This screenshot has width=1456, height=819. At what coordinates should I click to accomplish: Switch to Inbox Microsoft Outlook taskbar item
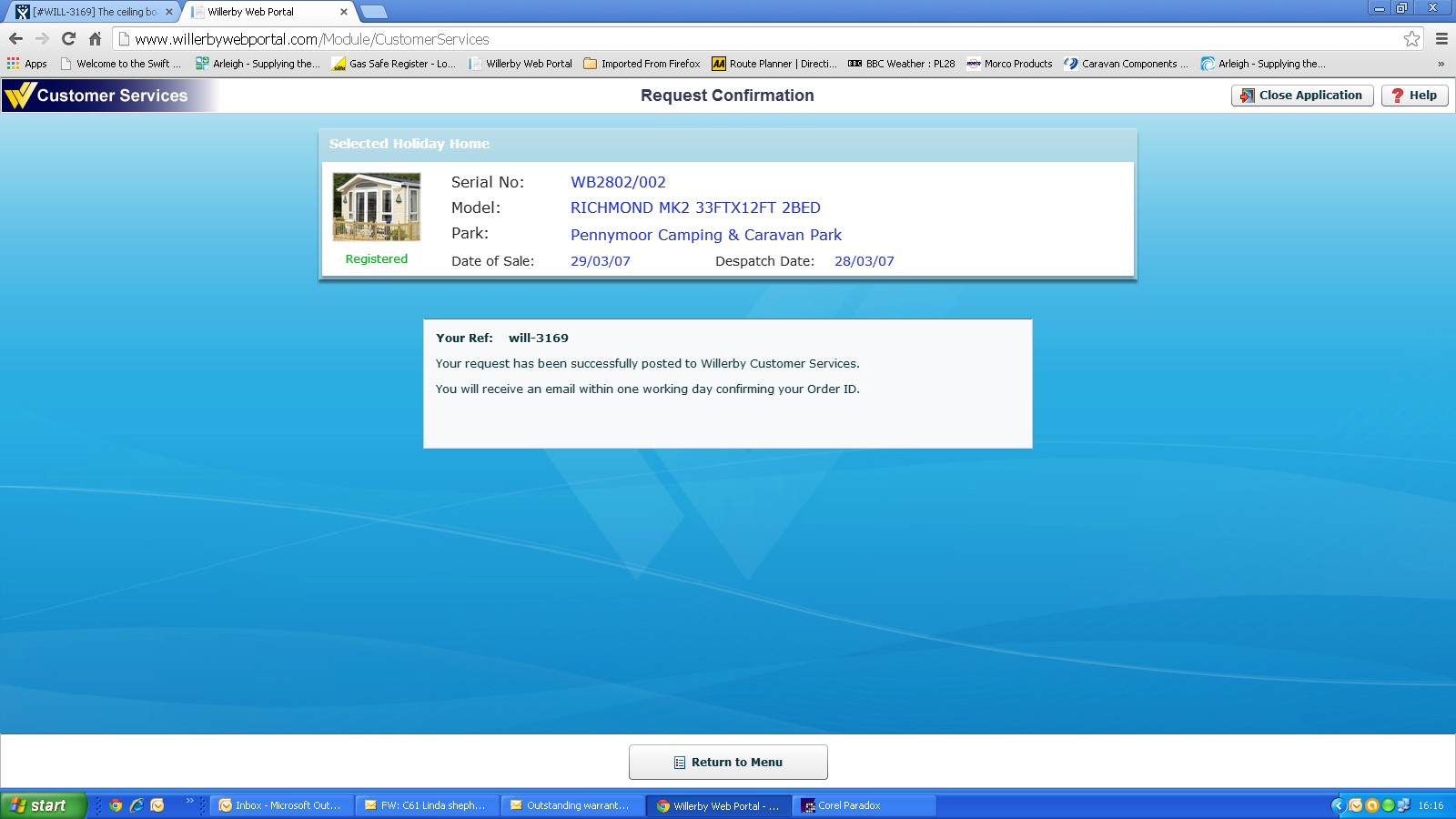point(280,805)
